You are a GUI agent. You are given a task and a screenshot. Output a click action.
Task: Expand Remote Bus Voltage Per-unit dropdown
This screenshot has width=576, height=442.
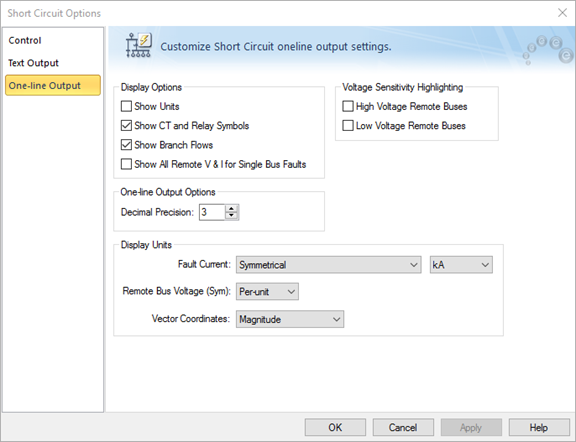coord(267,292)
